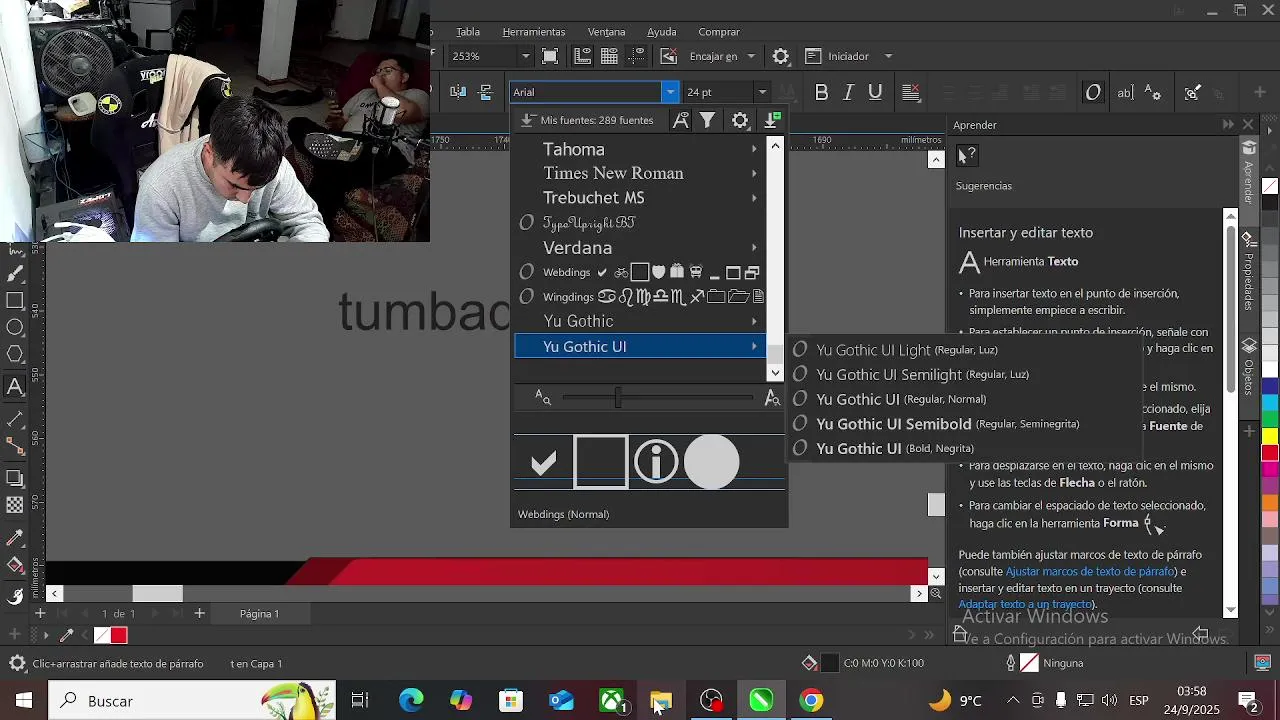Select the Parallel Dimension tool

(15, 419)
